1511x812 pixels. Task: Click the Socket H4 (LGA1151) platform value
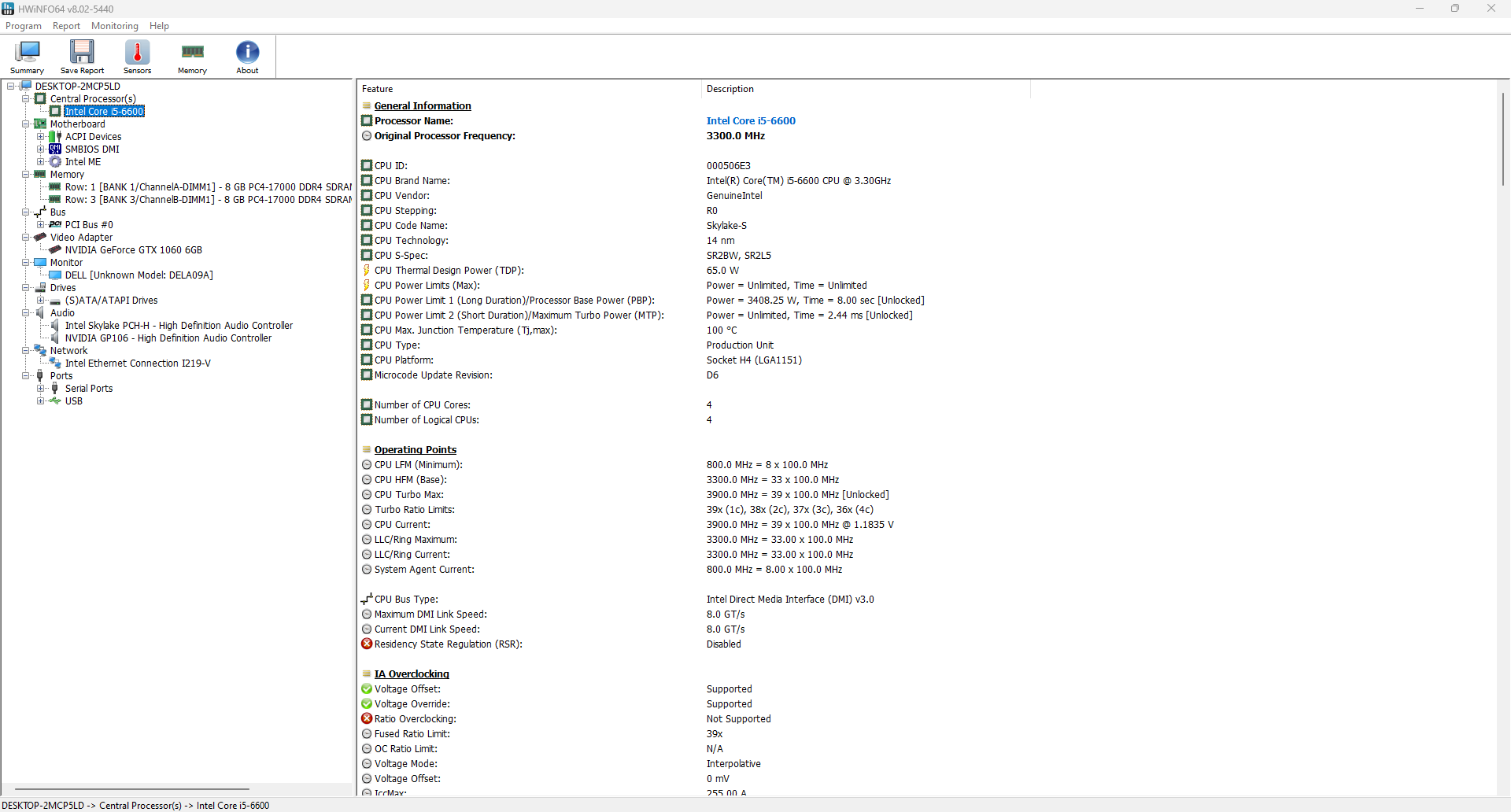(754, 360)
